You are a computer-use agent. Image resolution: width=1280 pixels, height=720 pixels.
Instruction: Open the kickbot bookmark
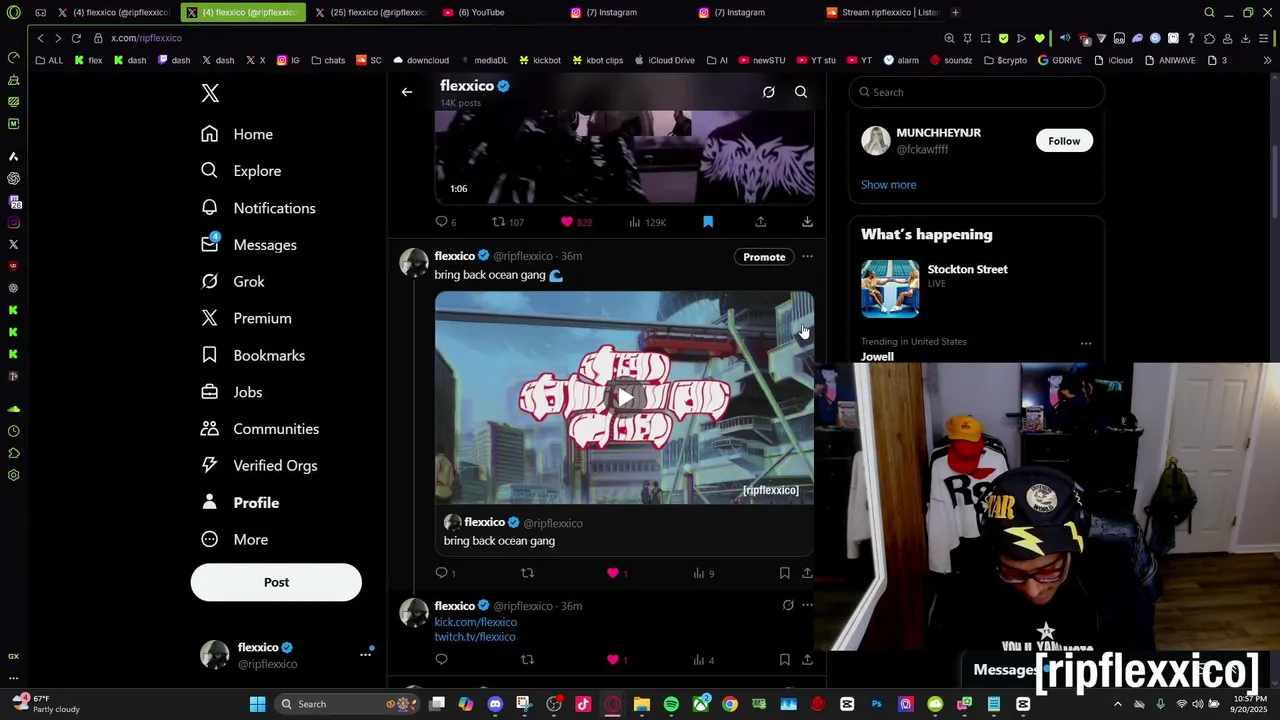click(540, 60)
